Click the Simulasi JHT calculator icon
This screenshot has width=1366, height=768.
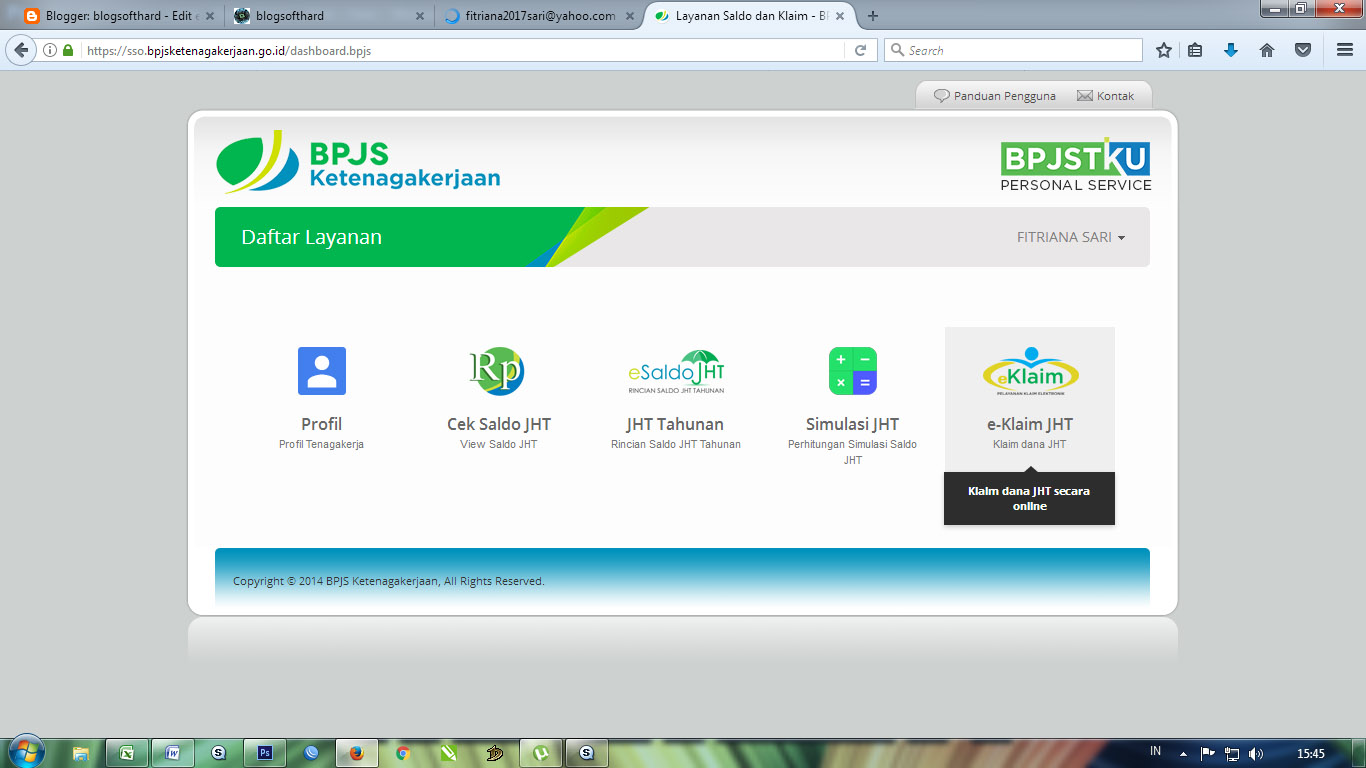852,371
